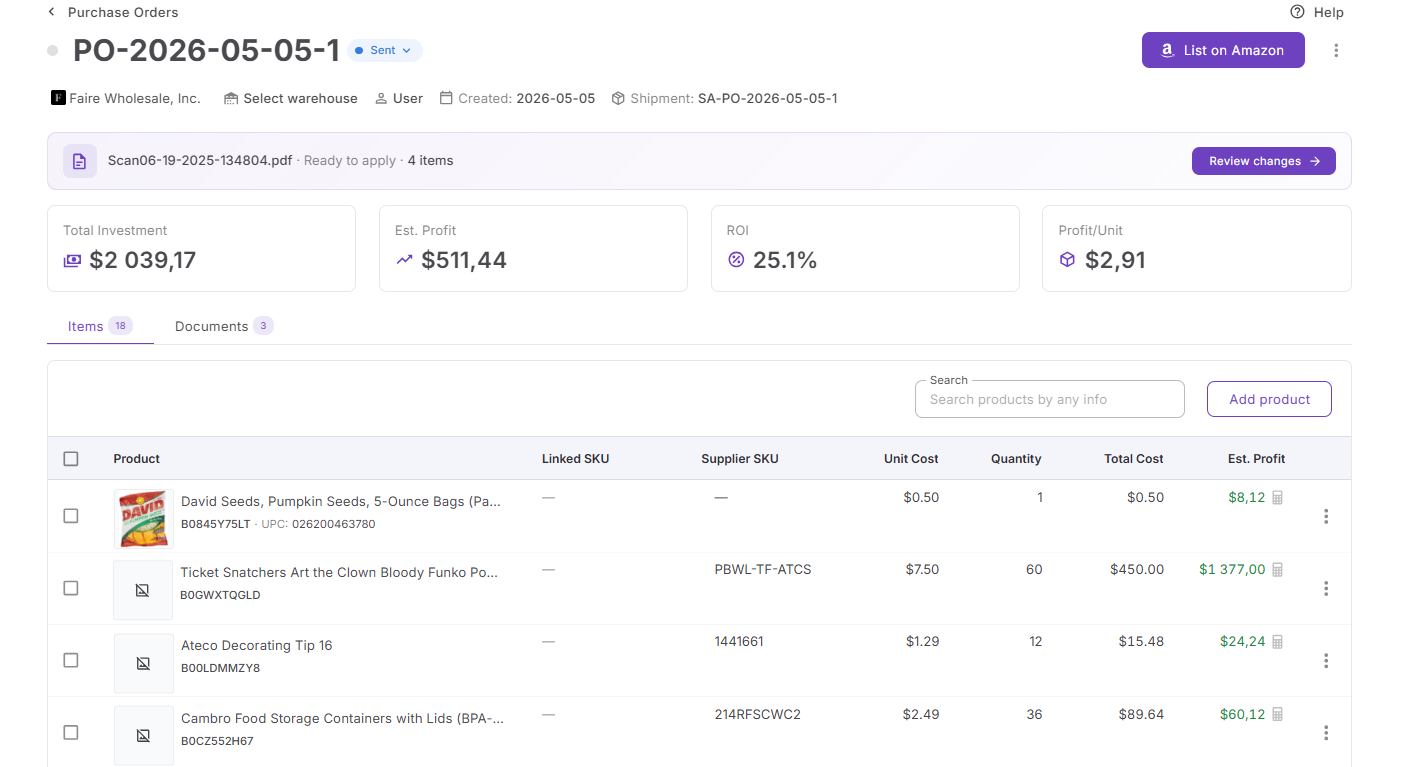Click the ROI percent icon

pyautogui.click(x=736, y=260)
